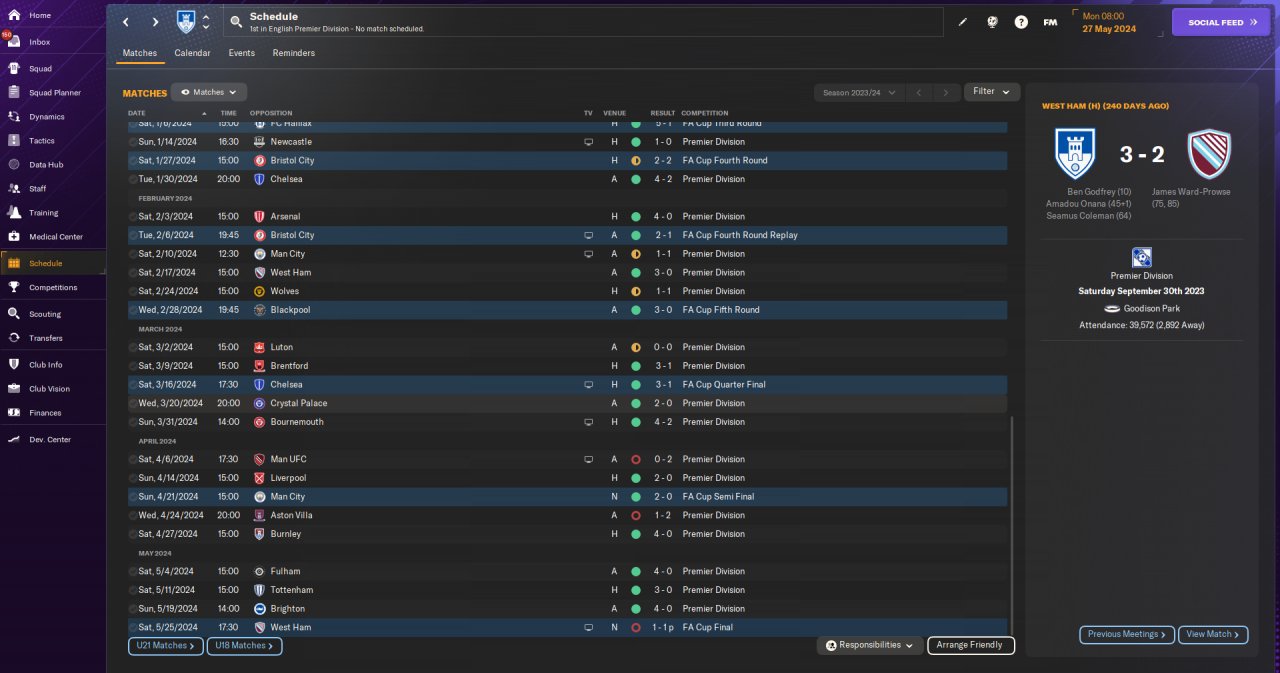Click the TV icon on Newcastle row
Viewport: 1280px width, 673px height.
tap(589, 142)
